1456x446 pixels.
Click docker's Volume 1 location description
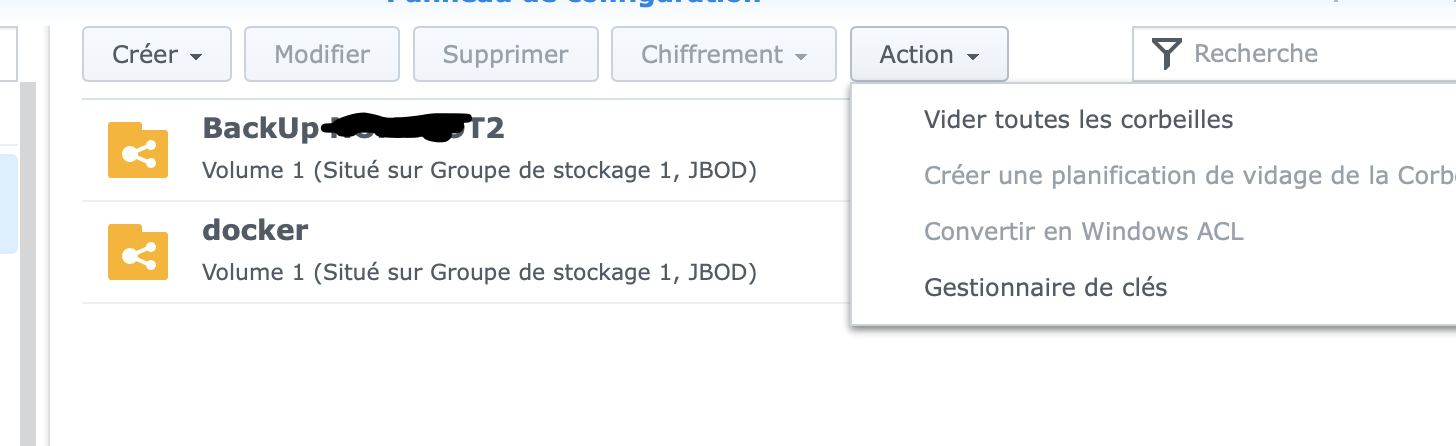tap(479, 272)
